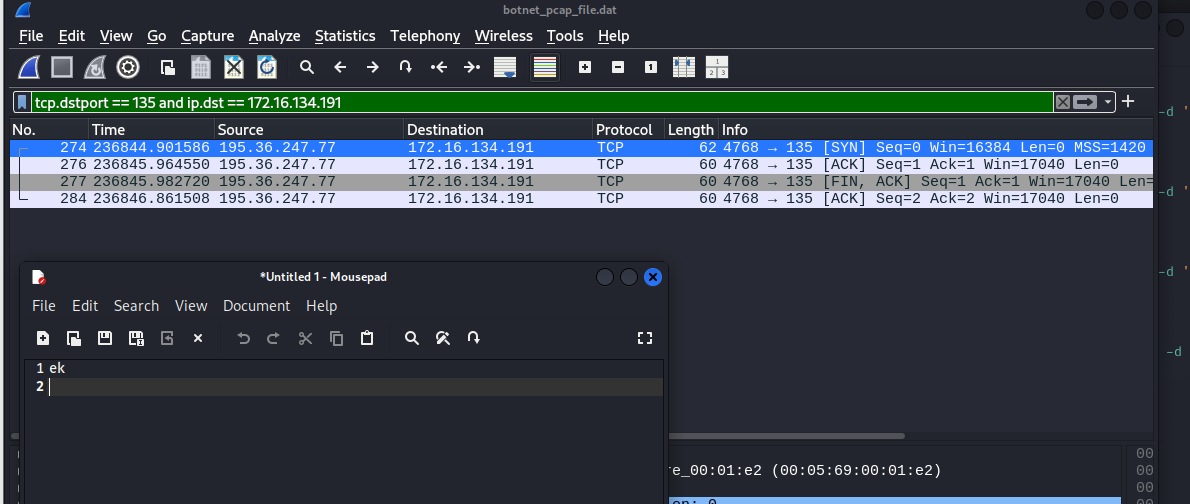Grab Wireshark horizontal scrollbar below the Mousepad window
Viewport: 1190px width, 504px height.
pos(787,436)
